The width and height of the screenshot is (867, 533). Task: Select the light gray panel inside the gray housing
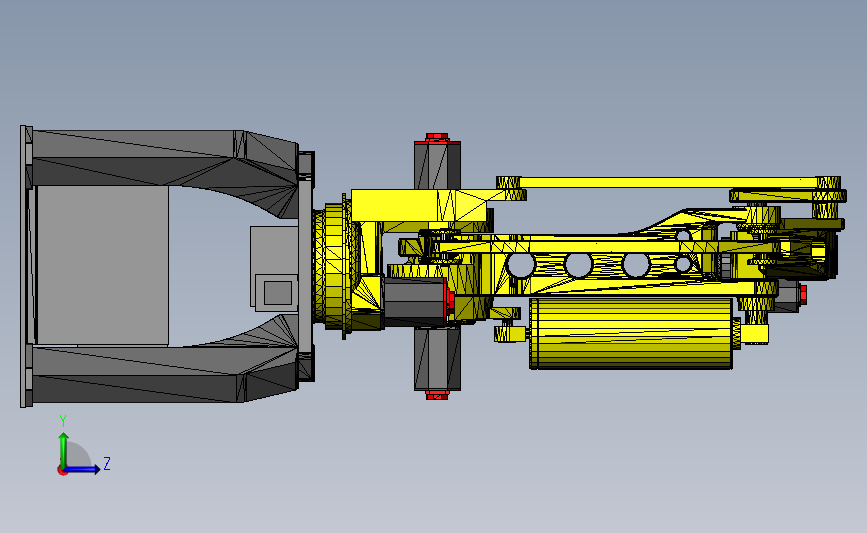click(103, 265)
